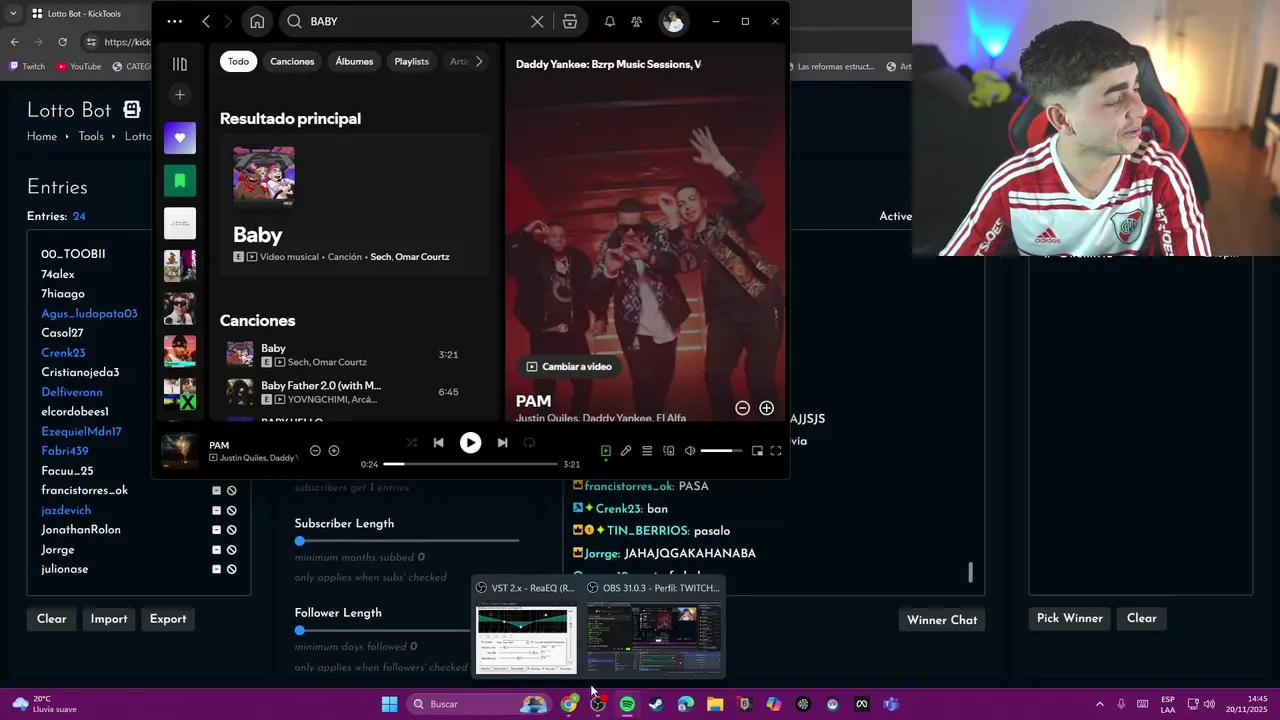Open Spotify Home
Image resolution: width=1280 pixels, height=720 pixels.
257,21
